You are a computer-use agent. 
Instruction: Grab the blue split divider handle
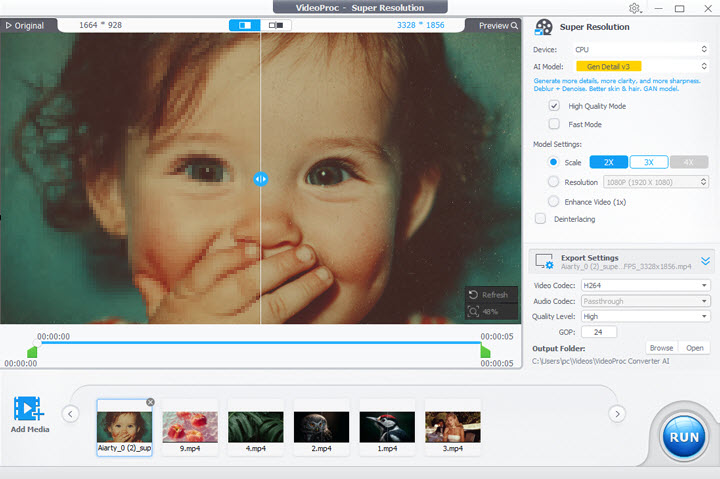[x=260, y=179]
